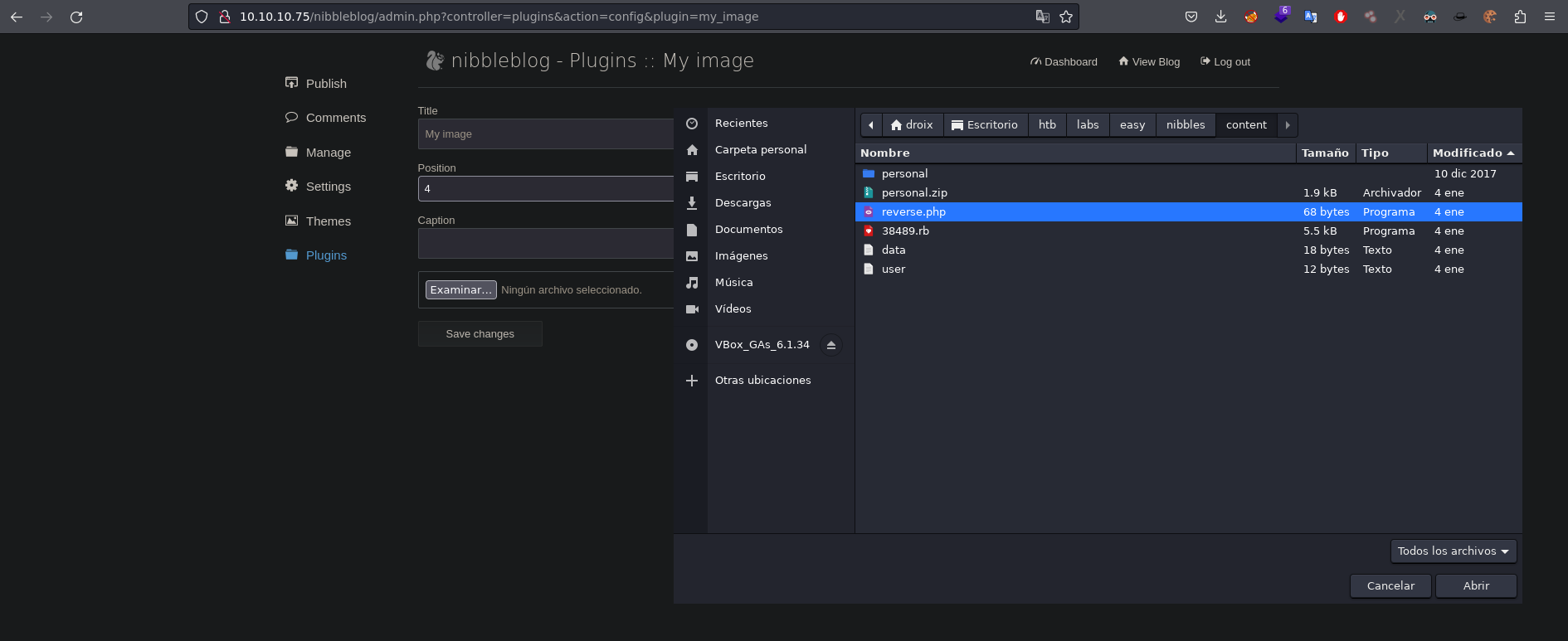
Task: Open the browser downloads icon
Action: tap(1220, 17)
